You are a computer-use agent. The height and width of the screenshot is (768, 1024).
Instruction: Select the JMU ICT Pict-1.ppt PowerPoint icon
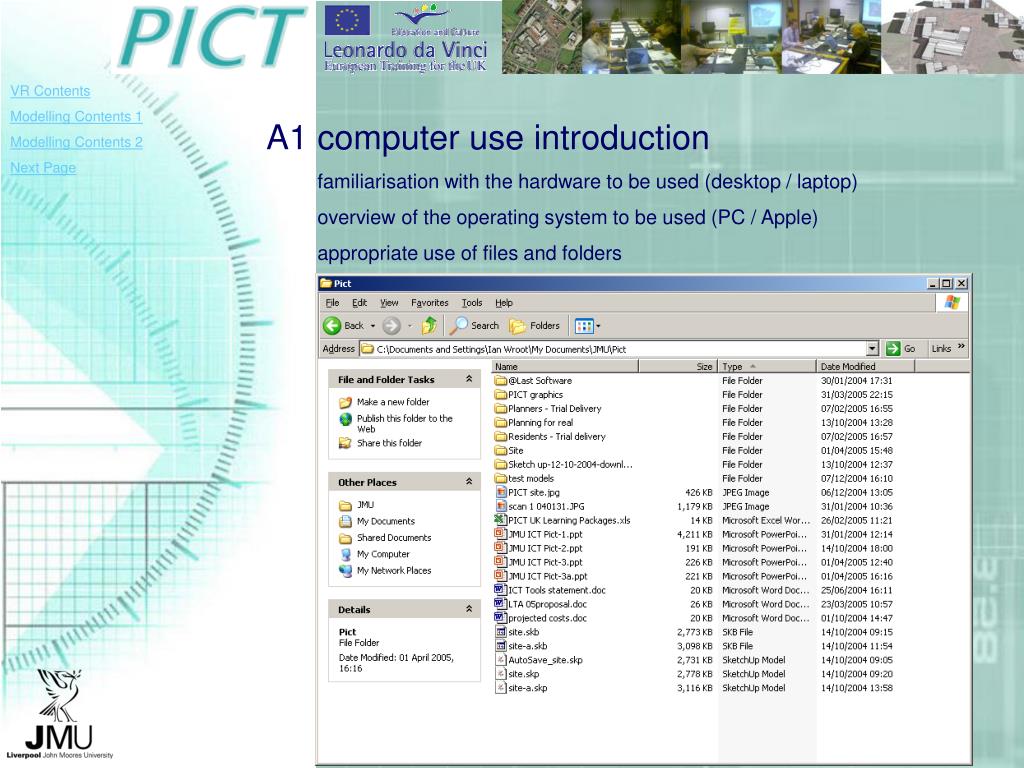501,534
